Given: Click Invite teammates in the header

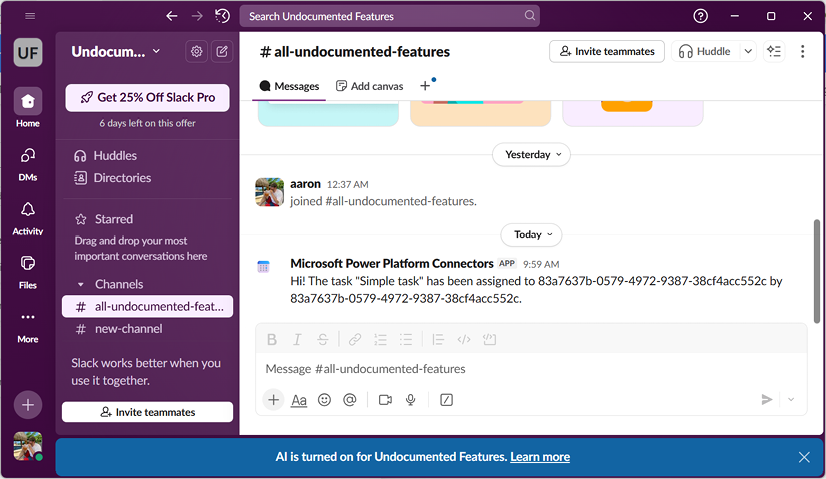Looking at the screenshot, I should (607, 51).
